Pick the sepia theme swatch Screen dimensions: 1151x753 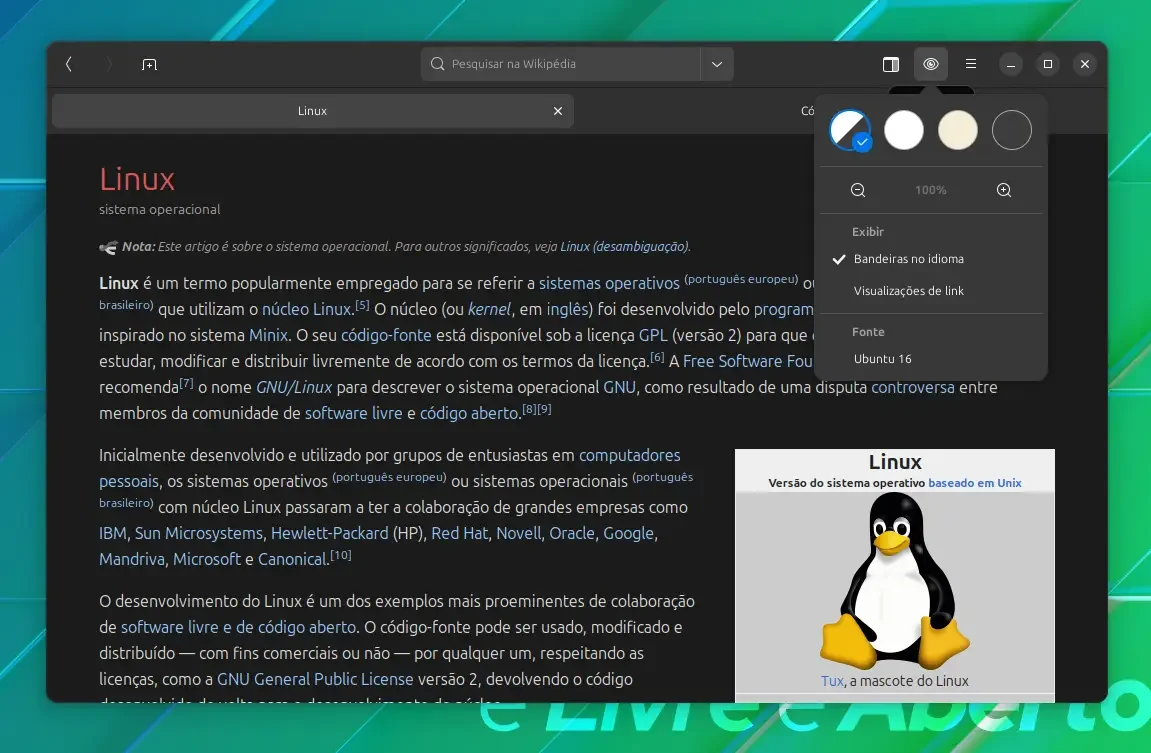pos(957,131)
